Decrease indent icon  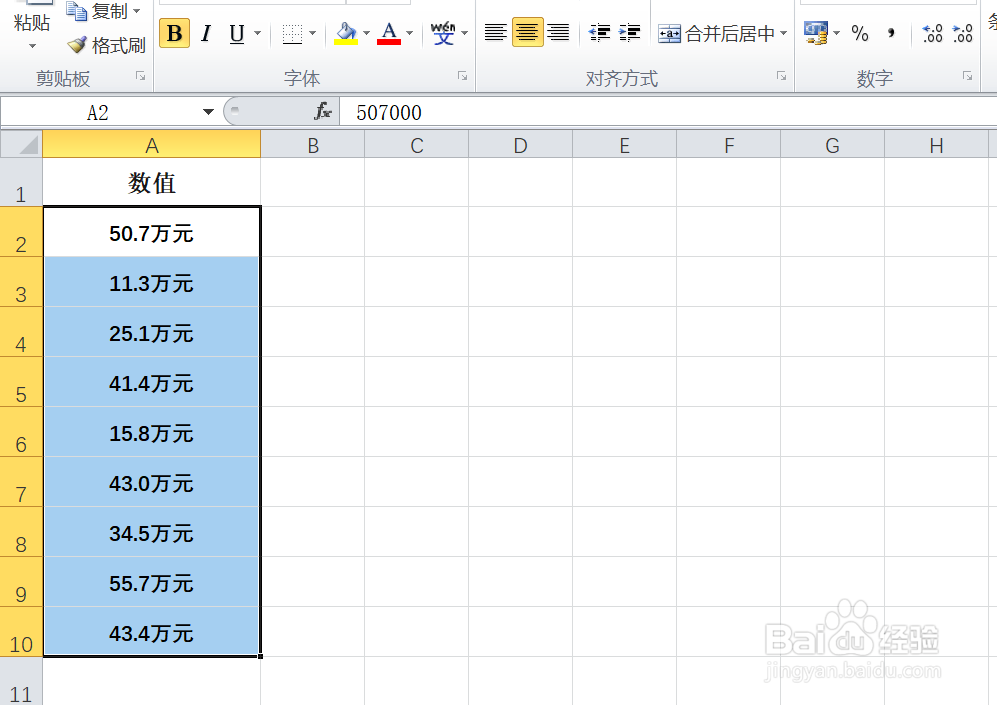coord(600,32)
